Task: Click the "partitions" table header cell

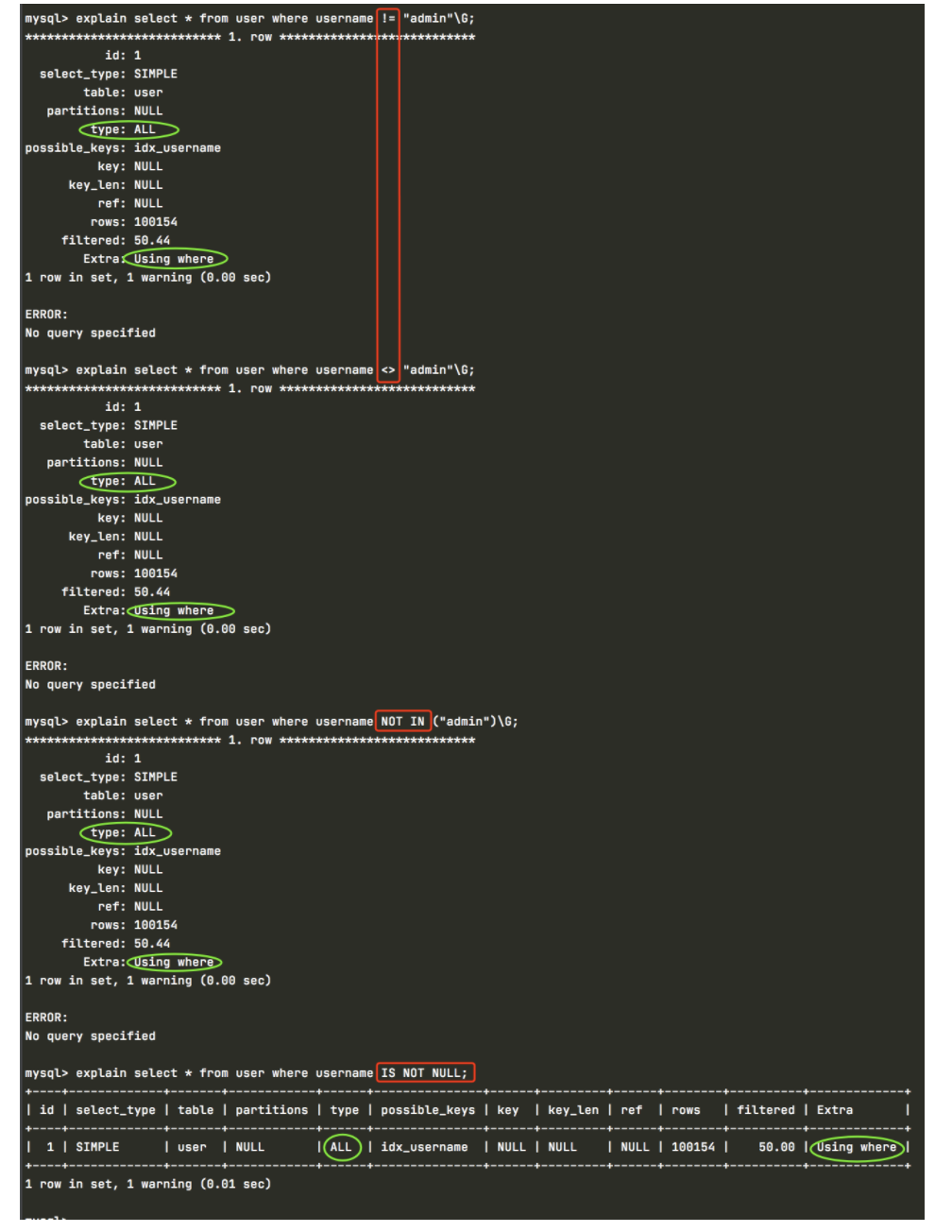Action: click(272, 1110)
